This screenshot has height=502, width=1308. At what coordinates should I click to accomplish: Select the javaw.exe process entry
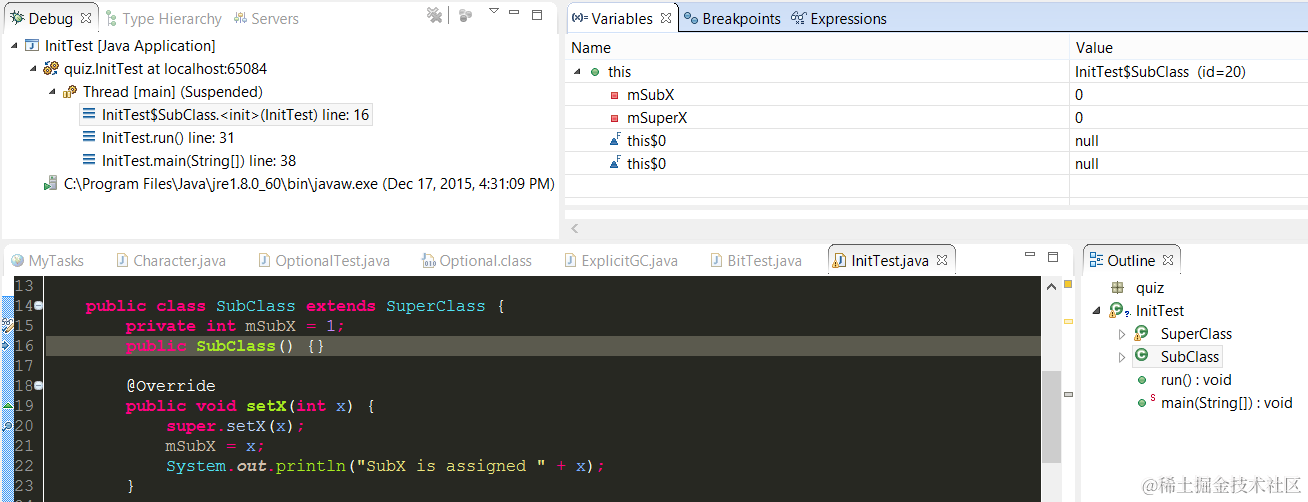(x=299, y=184)
